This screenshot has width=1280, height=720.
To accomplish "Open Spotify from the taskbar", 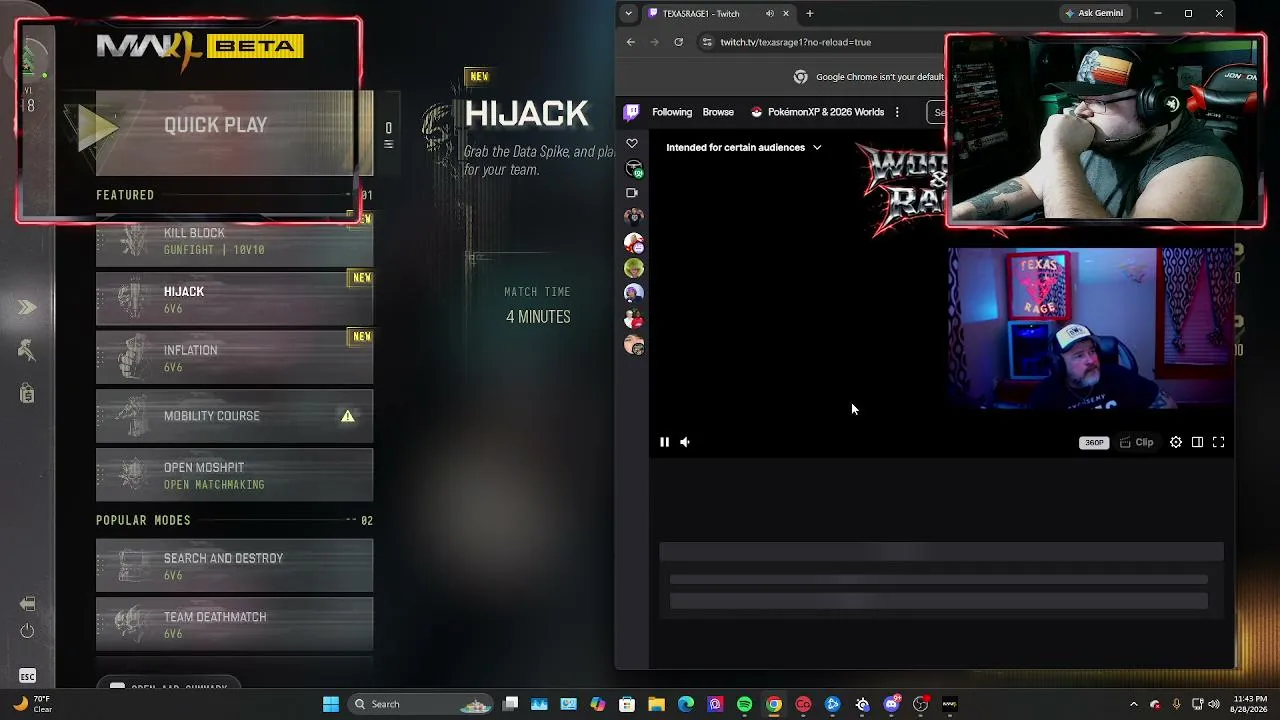I will [744, 704].
